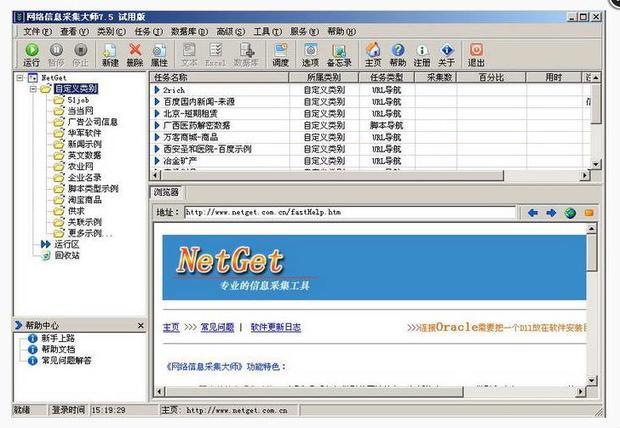Screen dimensions: 620x428
Task: Select the 冶金矿产 task row
Action: [372, 161]
